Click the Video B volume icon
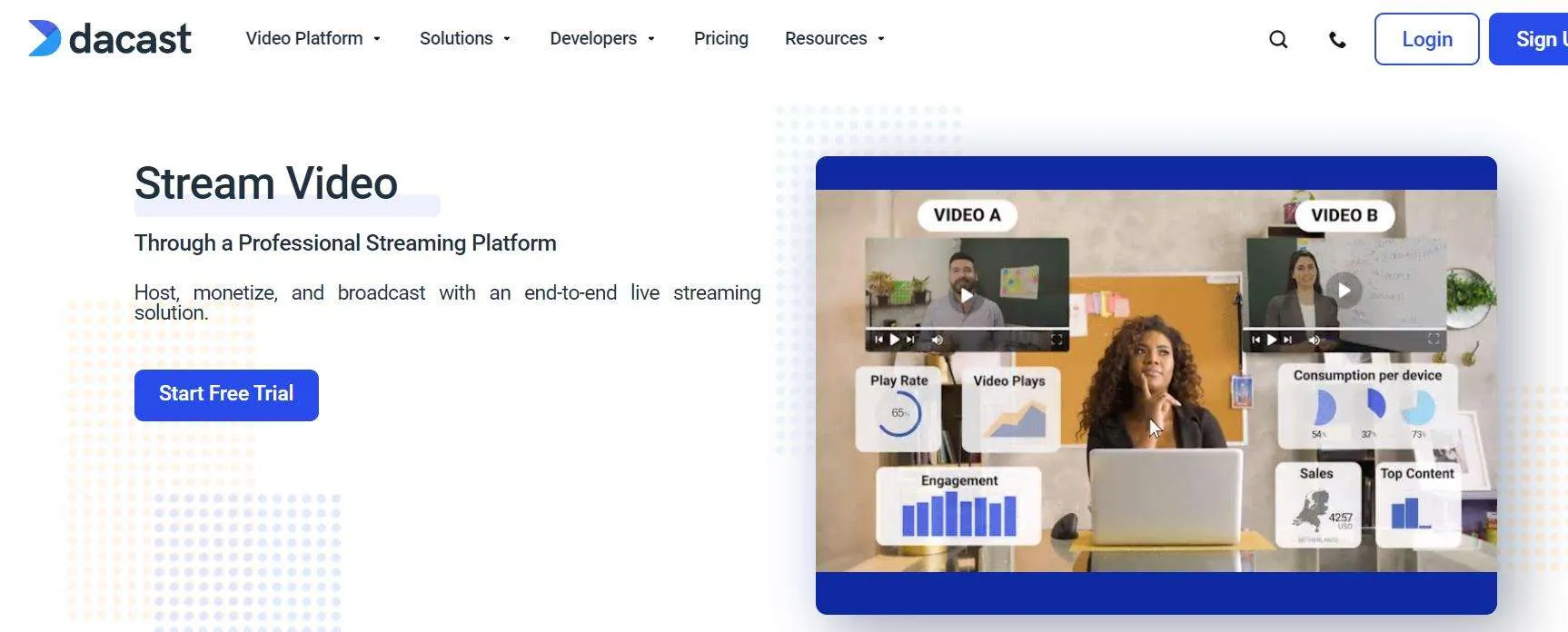The height and width of the screenshot is (632, 1568). tap(1314, 340)
